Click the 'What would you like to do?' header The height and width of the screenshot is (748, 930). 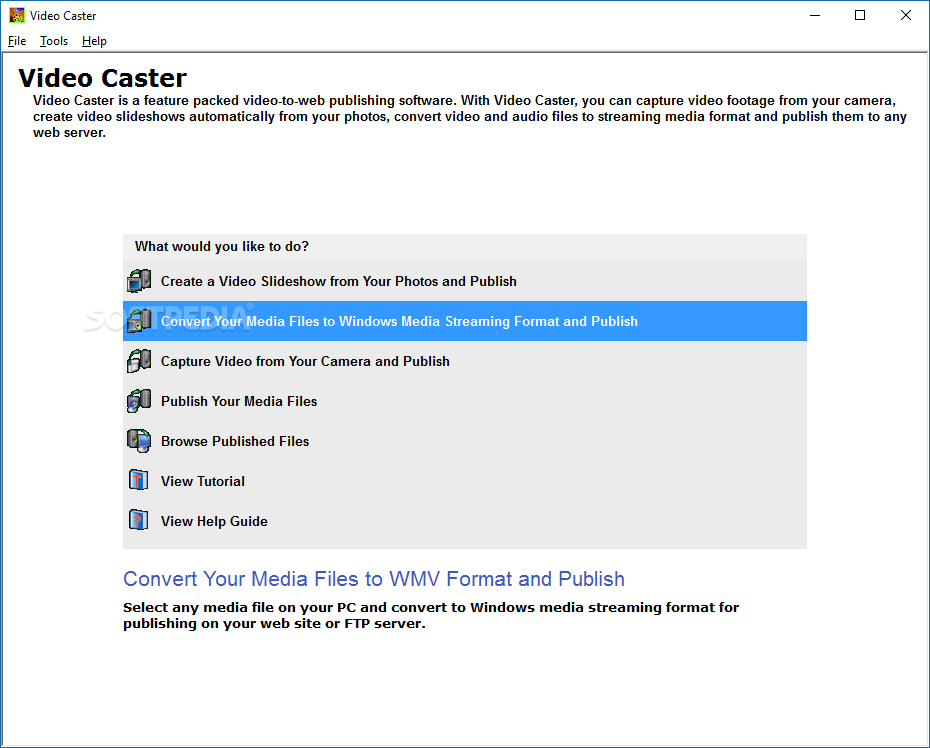[222, 246]
